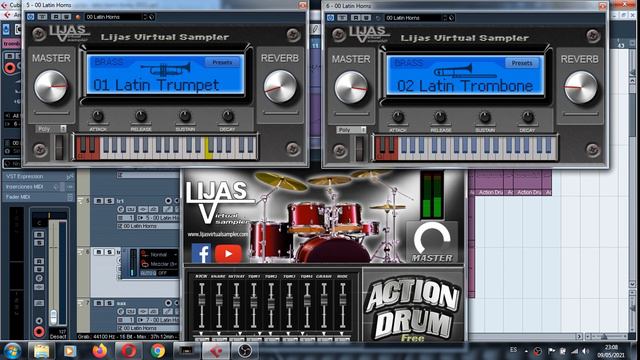The image size is (640, 360).
Task: Click the Reverb knob in the Latin Trombone window
Action: (580, 87)
